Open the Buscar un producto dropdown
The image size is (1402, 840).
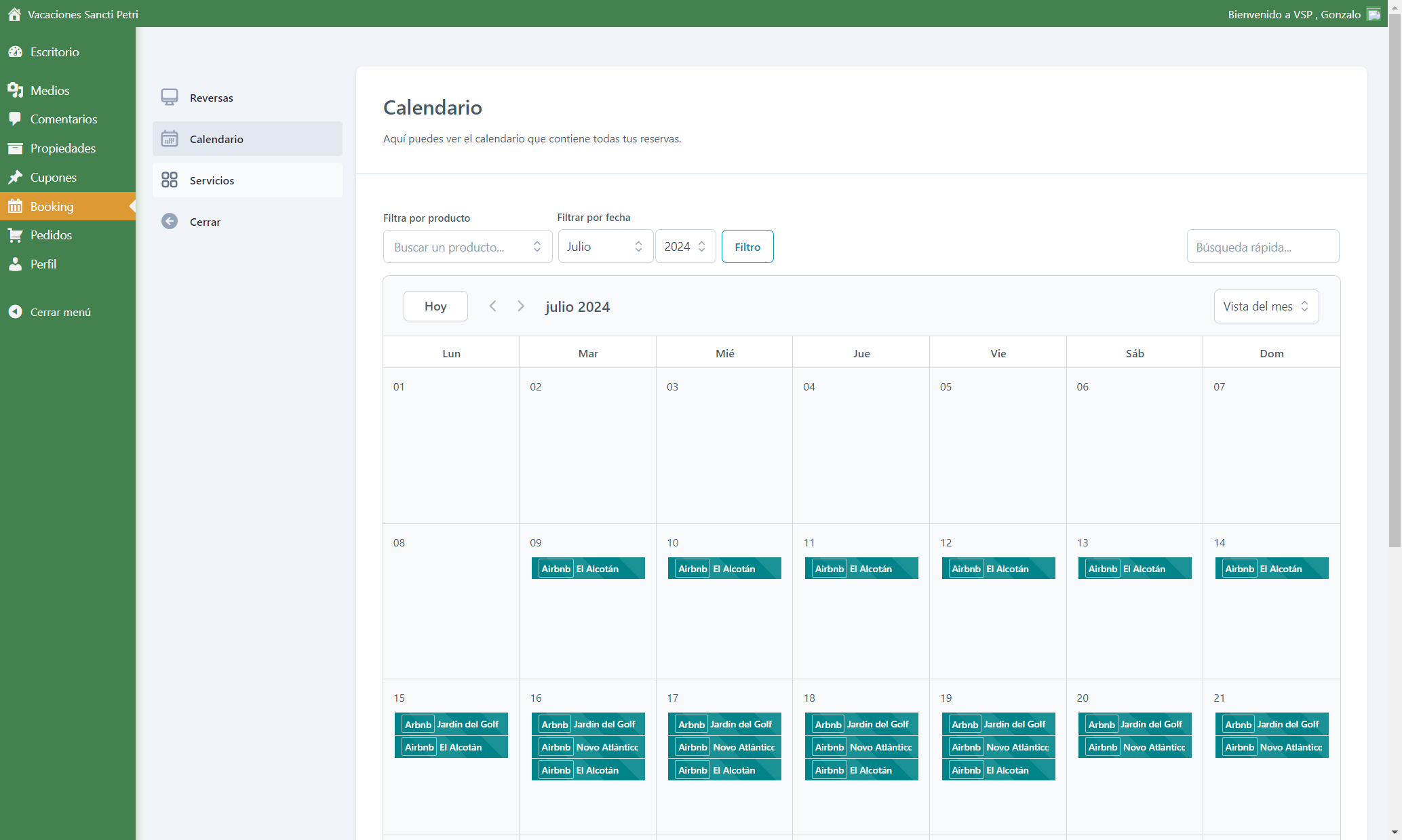pyautogui.click(x=468, y=247)
